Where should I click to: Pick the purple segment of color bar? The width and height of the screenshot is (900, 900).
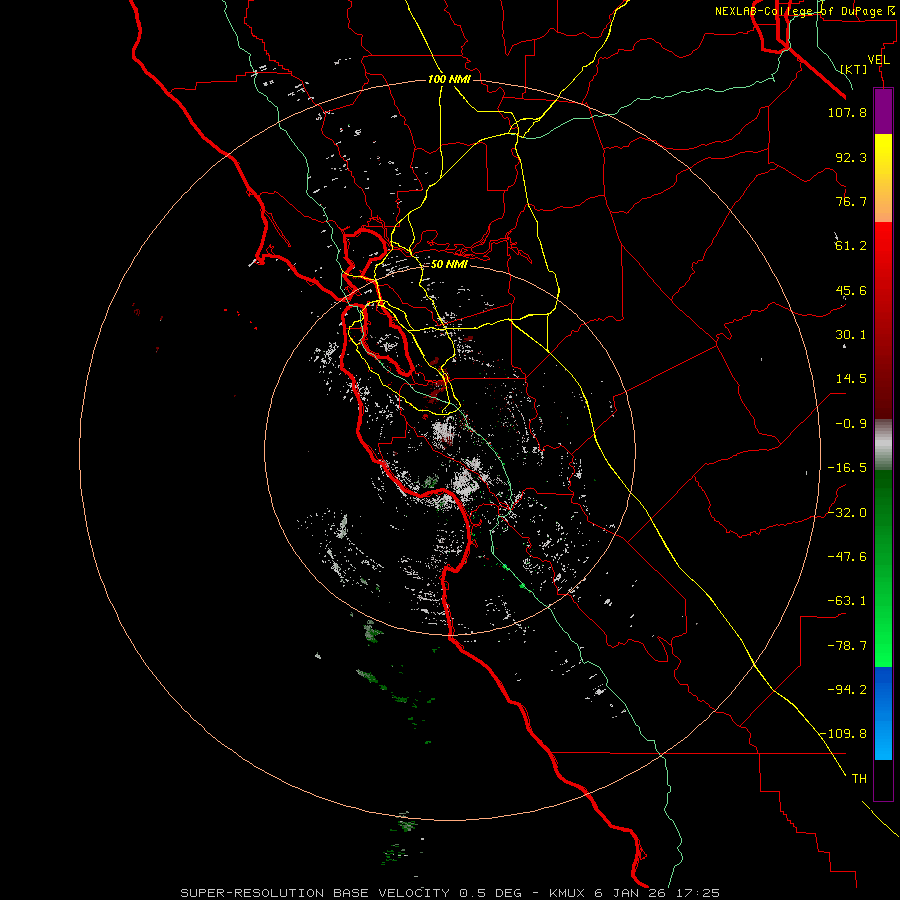tap(883, 111)
